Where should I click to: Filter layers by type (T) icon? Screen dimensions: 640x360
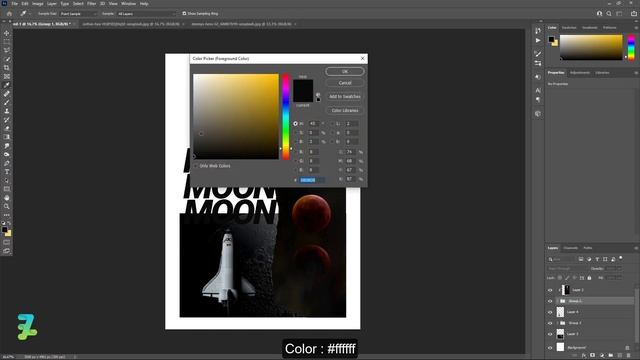pos(597,259)
